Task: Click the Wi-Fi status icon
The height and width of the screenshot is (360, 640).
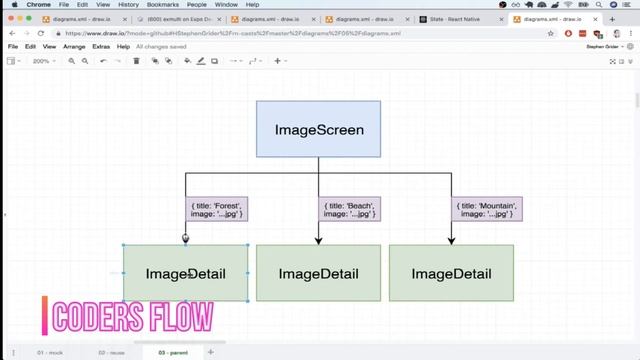Action: coord(568,5)
